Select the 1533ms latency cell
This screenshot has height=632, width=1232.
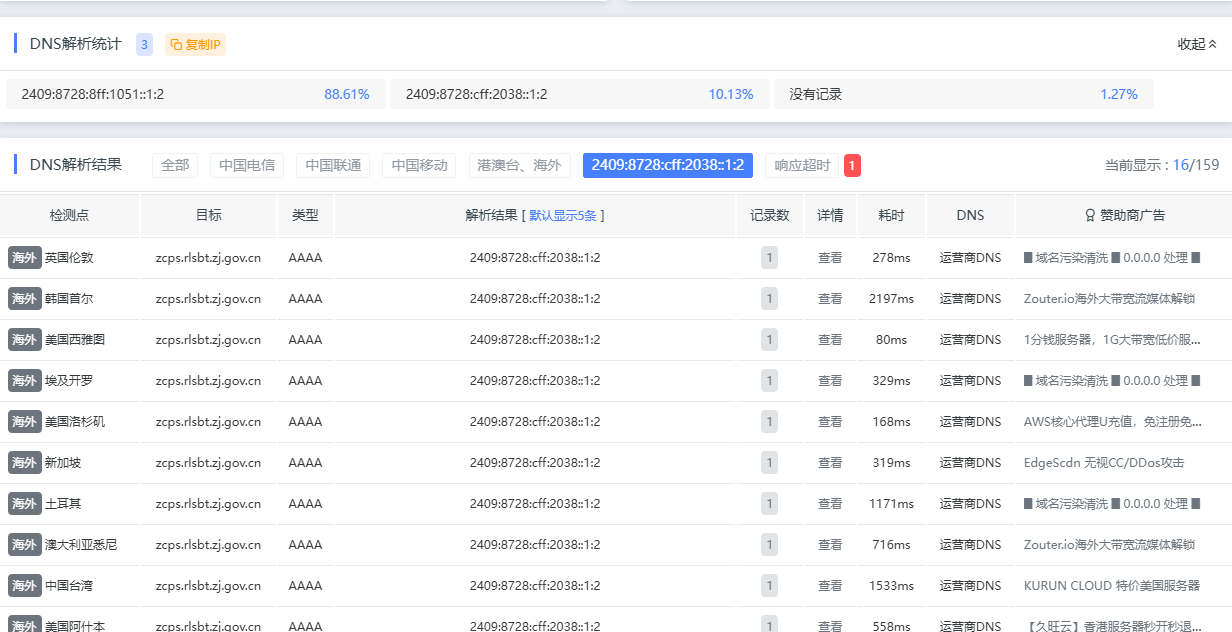click(x=891, y=586)
